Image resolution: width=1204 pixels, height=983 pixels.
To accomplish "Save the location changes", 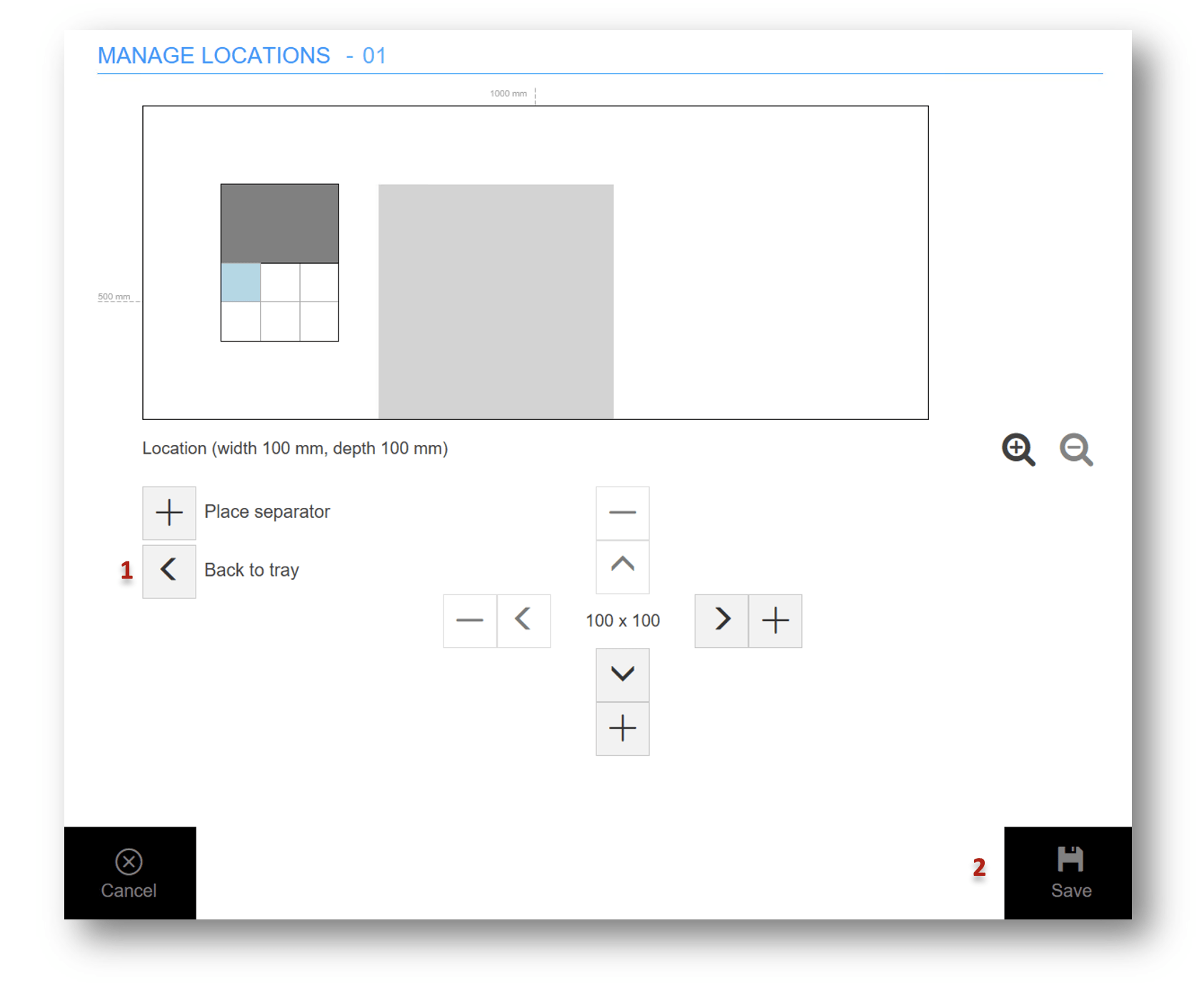I will (x=1069, y=873).
